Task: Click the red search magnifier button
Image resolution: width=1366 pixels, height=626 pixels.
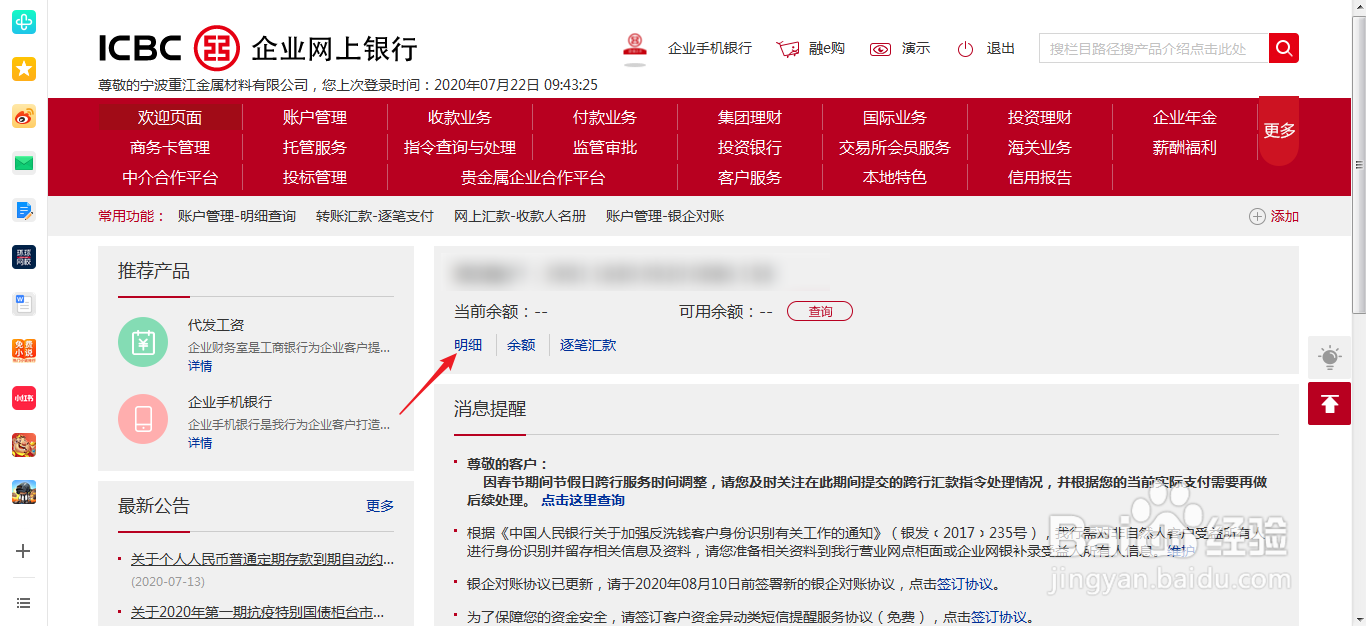Action: pos(1284,47)
